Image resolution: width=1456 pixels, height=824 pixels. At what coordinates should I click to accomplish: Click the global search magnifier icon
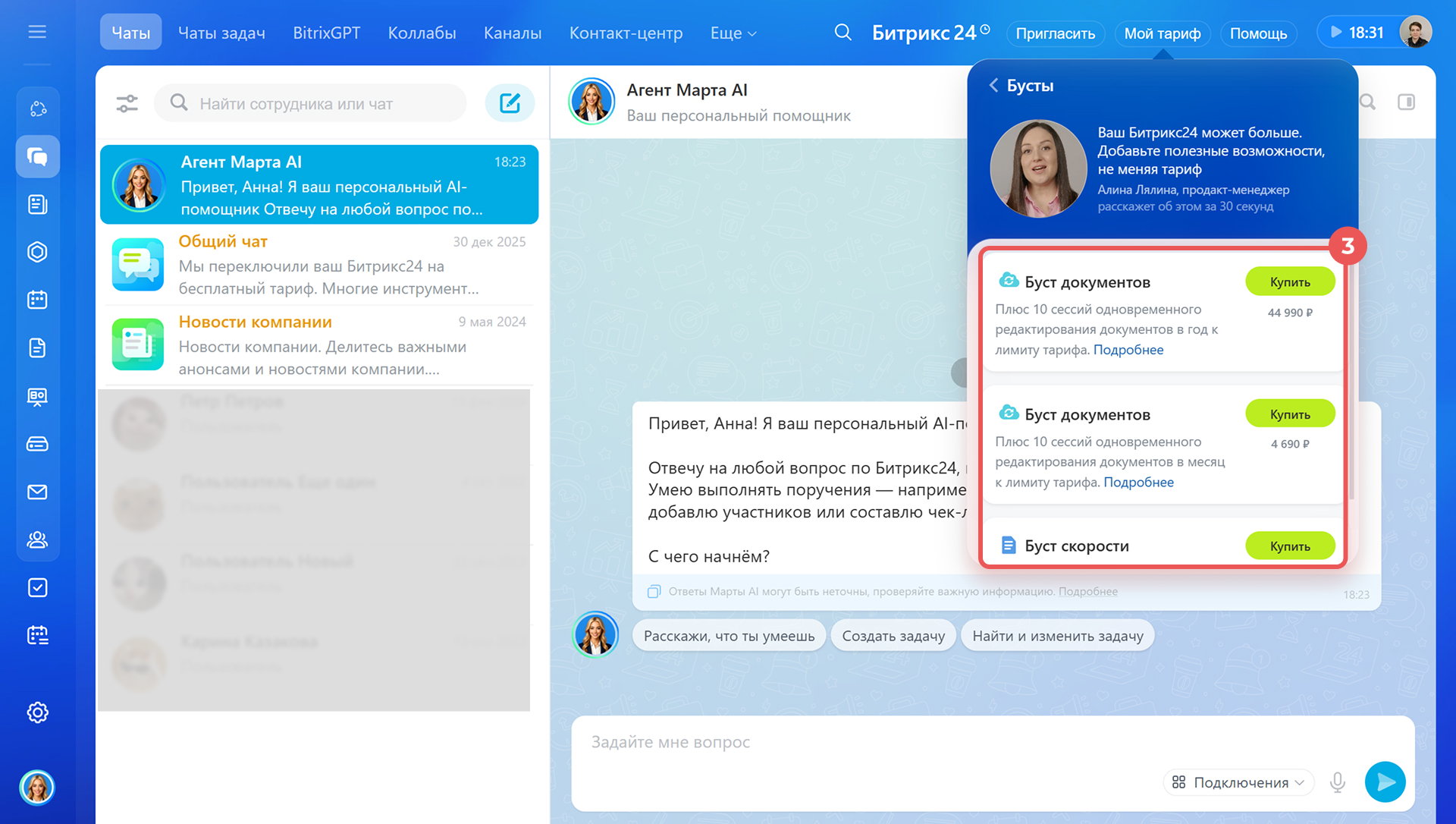pyautogui.click(x=843, y=33)
